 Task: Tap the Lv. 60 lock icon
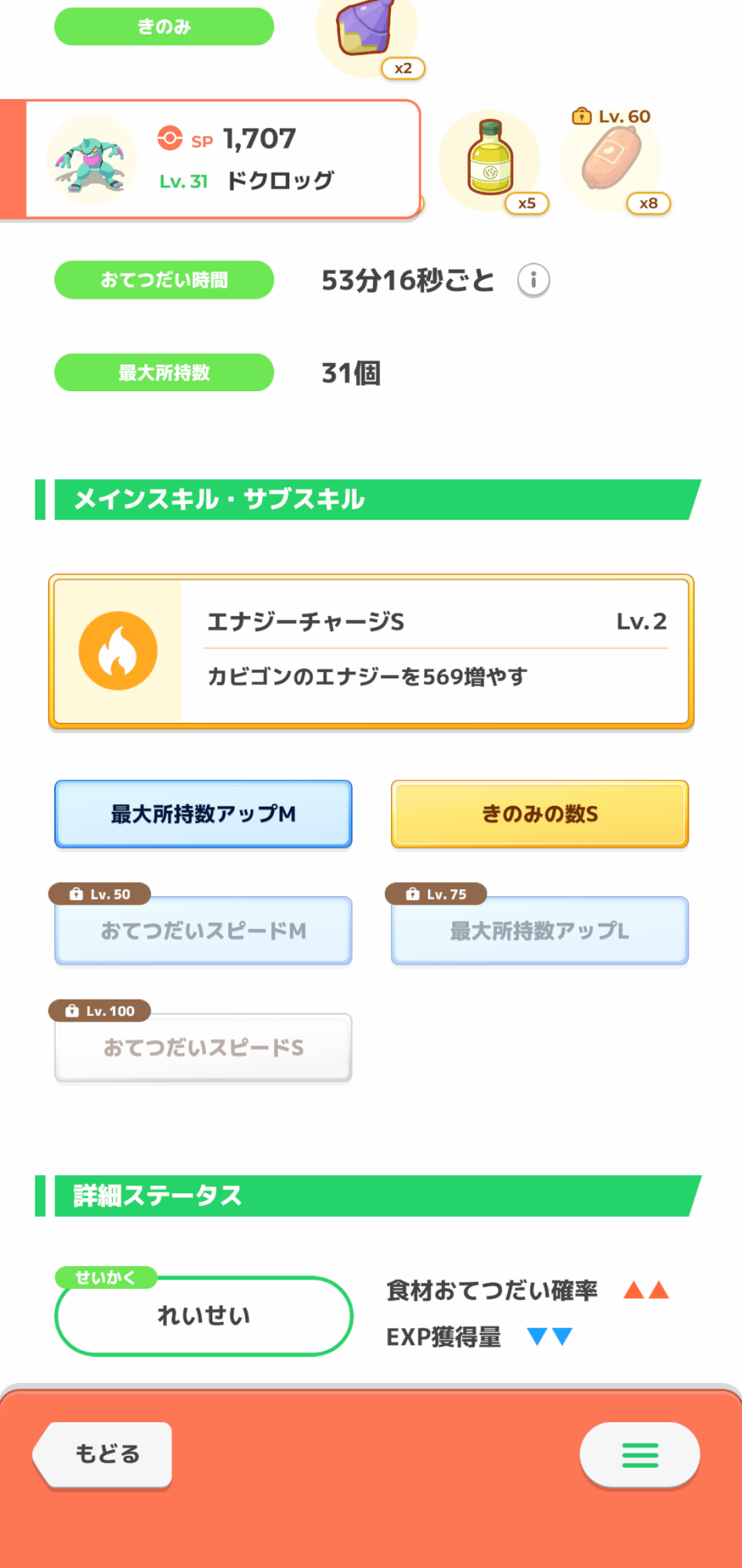tap(581, 117)
